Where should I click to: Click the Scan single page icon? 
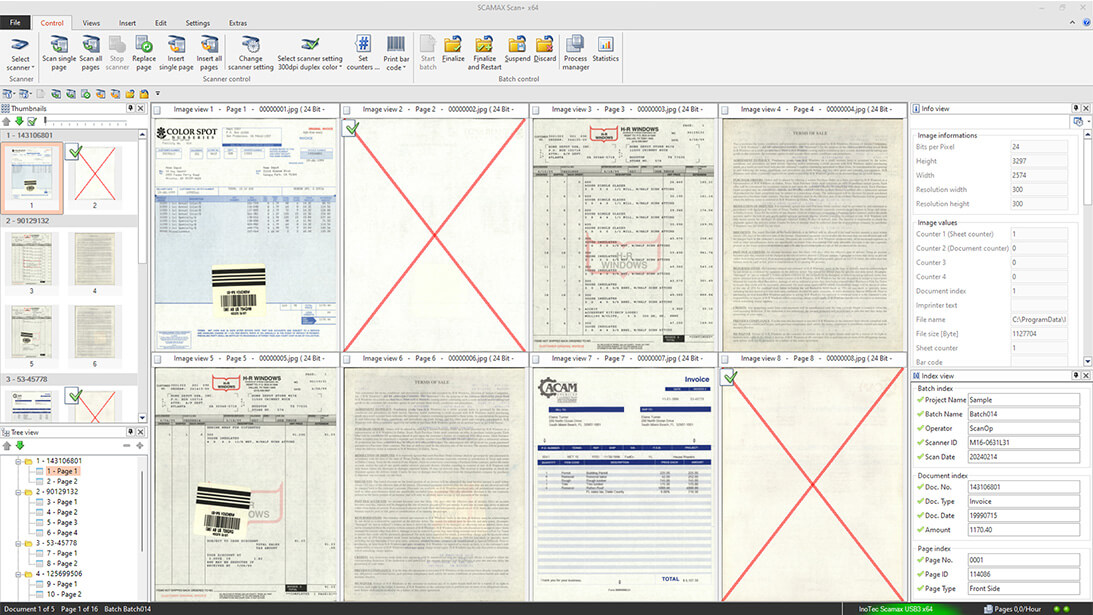tap(59, 44)
